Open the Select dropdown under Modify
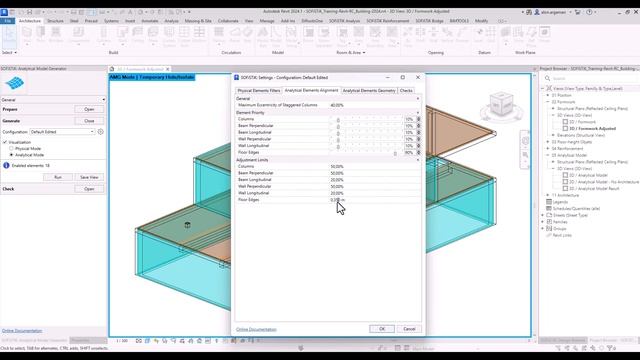 pos(9,53)
